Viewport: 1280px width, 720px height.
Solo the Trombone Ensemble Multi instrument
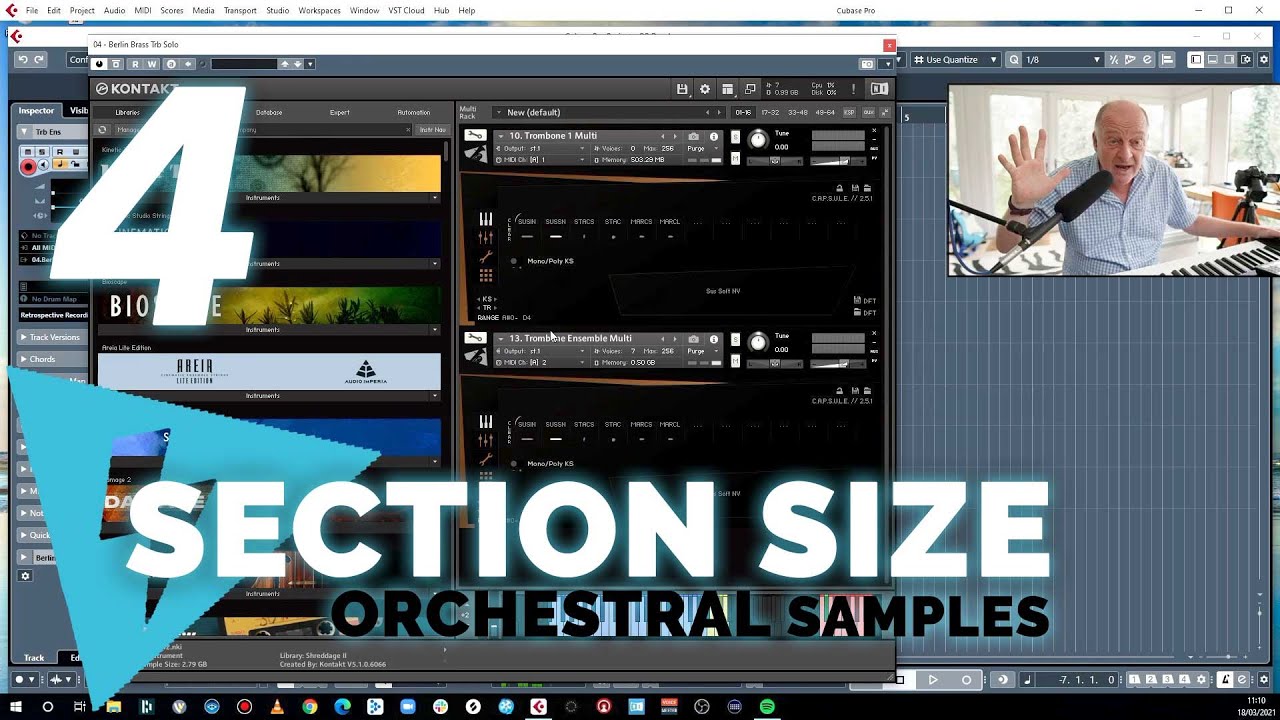(x=735, y=339)
